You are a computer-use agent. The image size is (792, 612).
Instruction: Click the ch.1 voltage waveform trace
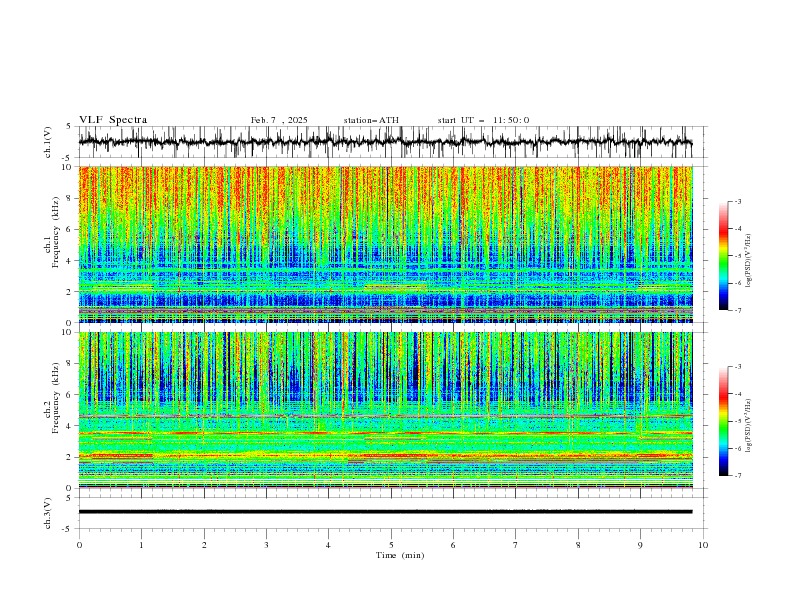click(x=386, y=142)
